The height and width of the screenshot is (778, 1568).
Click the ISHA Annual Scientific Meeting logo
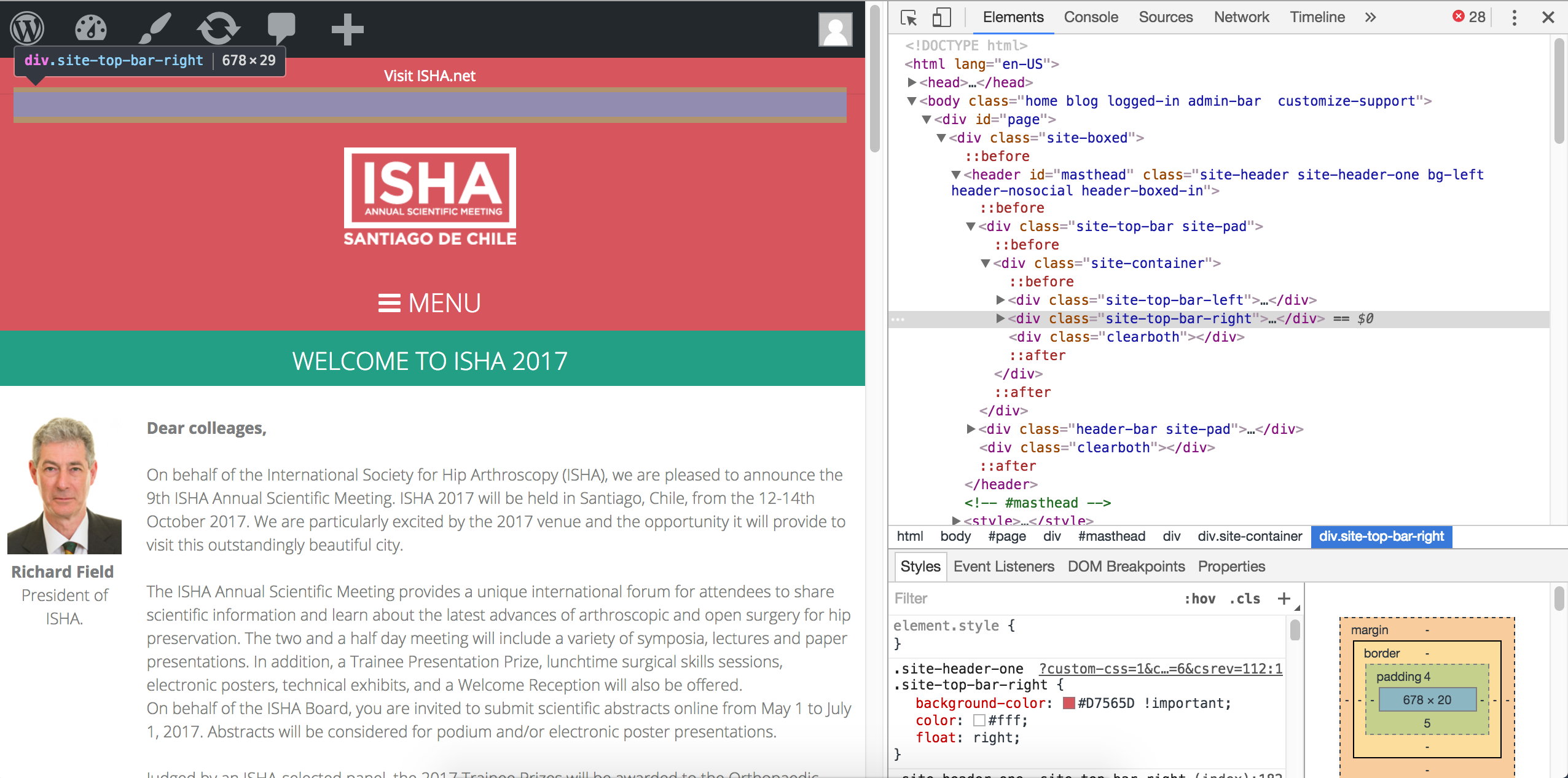click(430, 197)
